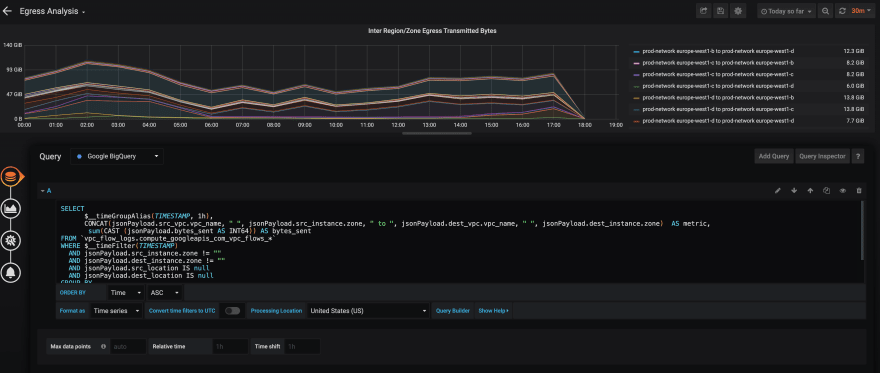Screen dimensions: 880x373
Task: Open dashboard settings gear icon
Action: [x=738, y=11]
